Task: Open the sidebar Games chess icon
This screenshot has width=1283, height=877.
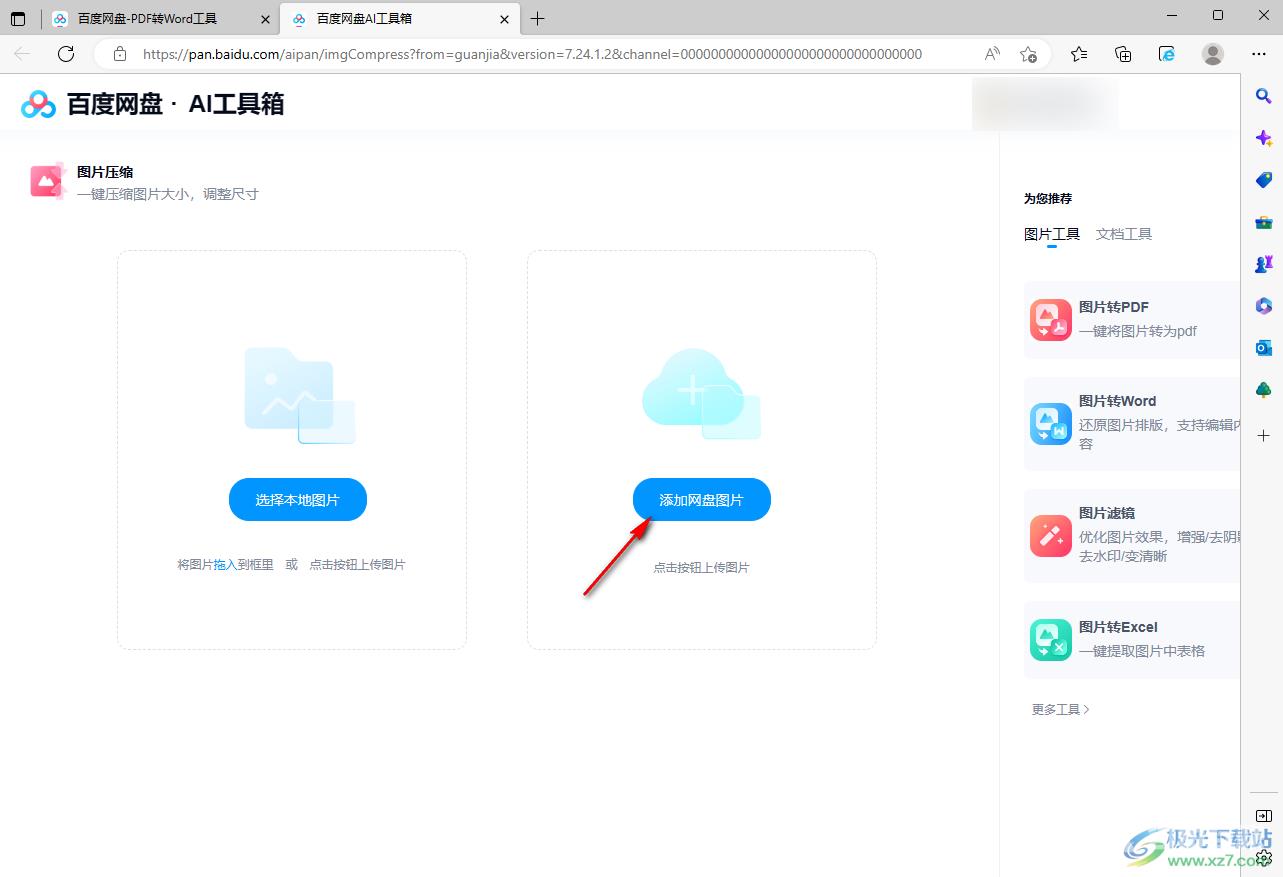Action: 1263,264
